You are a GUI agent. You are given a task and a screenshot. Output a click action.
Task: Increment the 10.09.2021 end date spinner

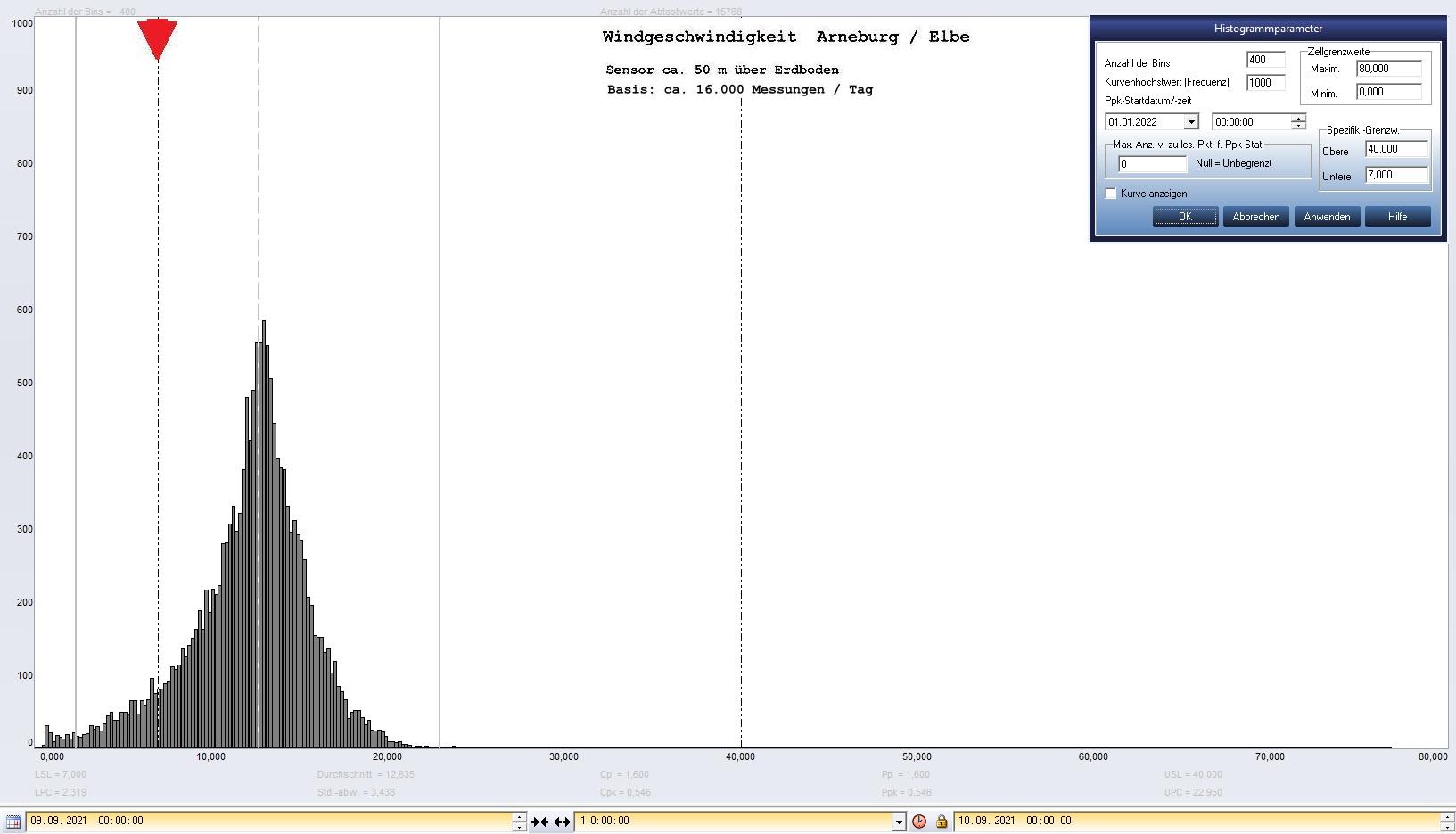(1447, 816)
